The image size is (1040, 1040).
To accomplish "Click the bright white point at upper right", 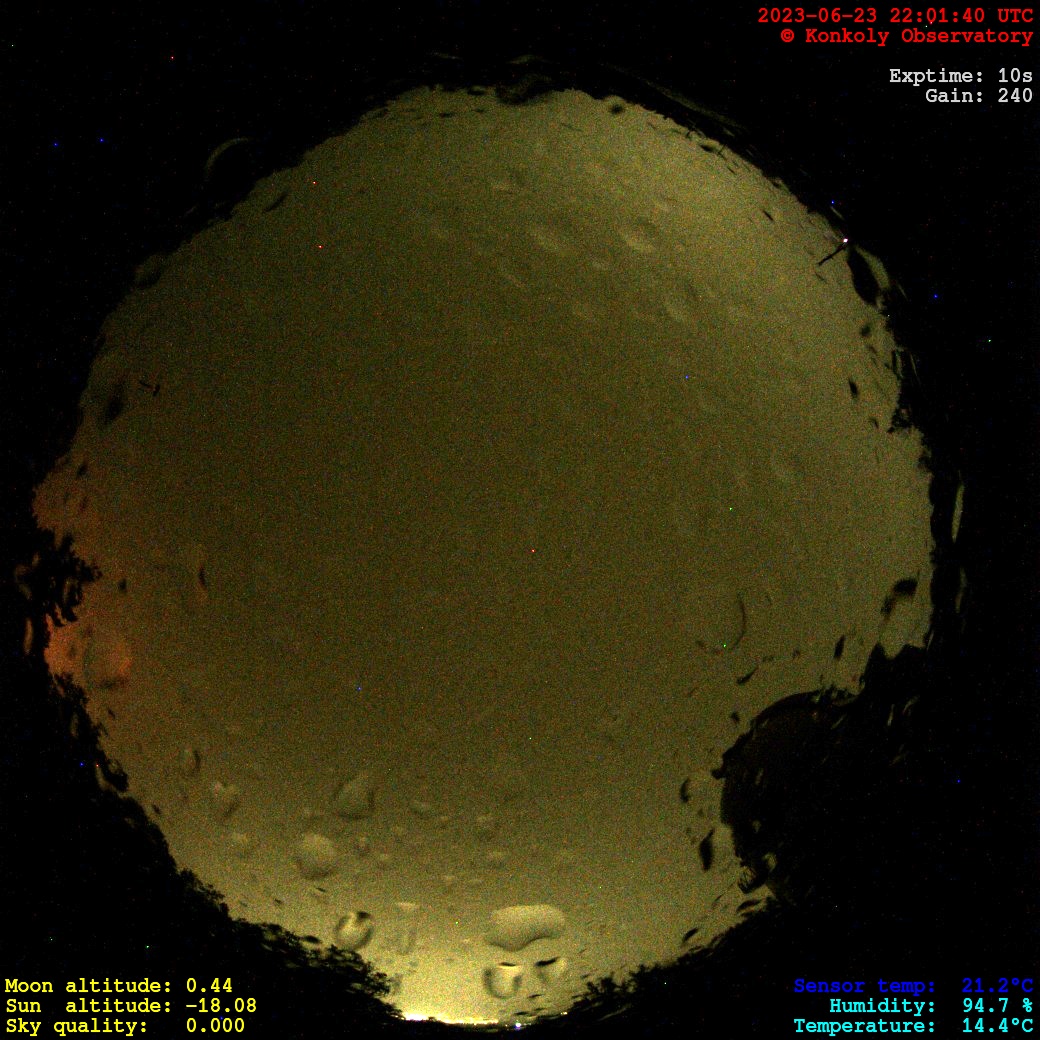I will 845,240.
